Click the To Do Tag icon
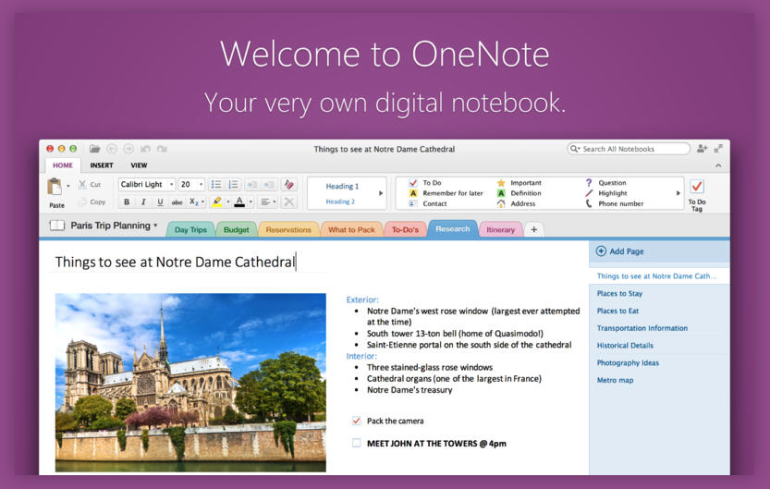Viewport: 770px width, 489px height. pyautogui.click(x=696, y=187)
